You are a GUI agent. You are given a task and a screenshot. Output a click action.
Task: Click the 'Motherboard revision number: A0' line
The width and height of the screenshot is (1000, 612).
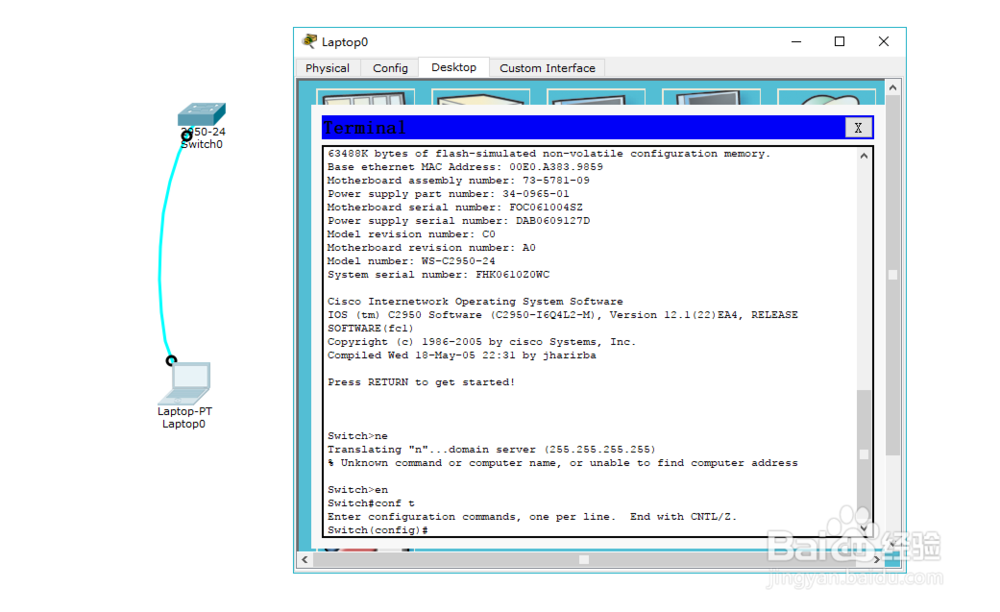pyautogui.click(x=431, y=248)
